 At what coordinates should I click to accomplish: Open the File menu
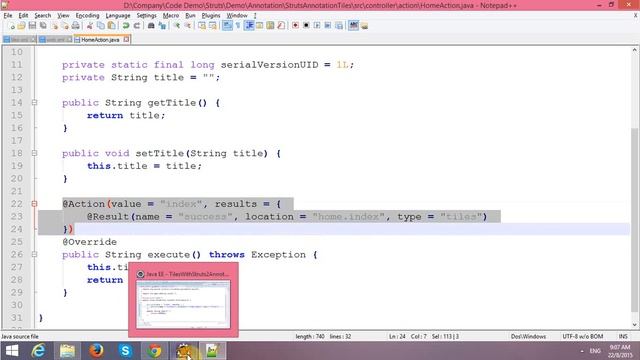(x=8, y=16)
